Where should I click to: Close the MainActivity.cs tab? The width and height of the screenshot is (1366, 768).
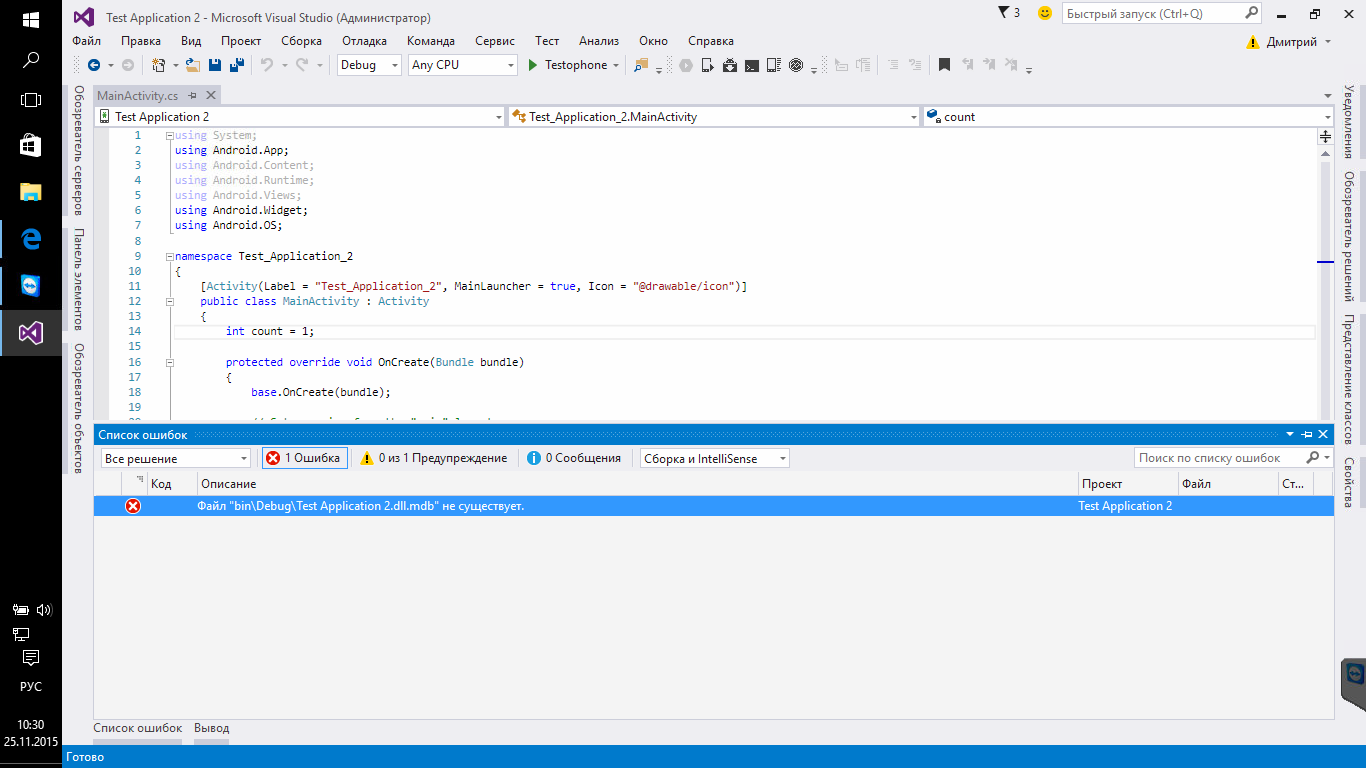point(211,95)
